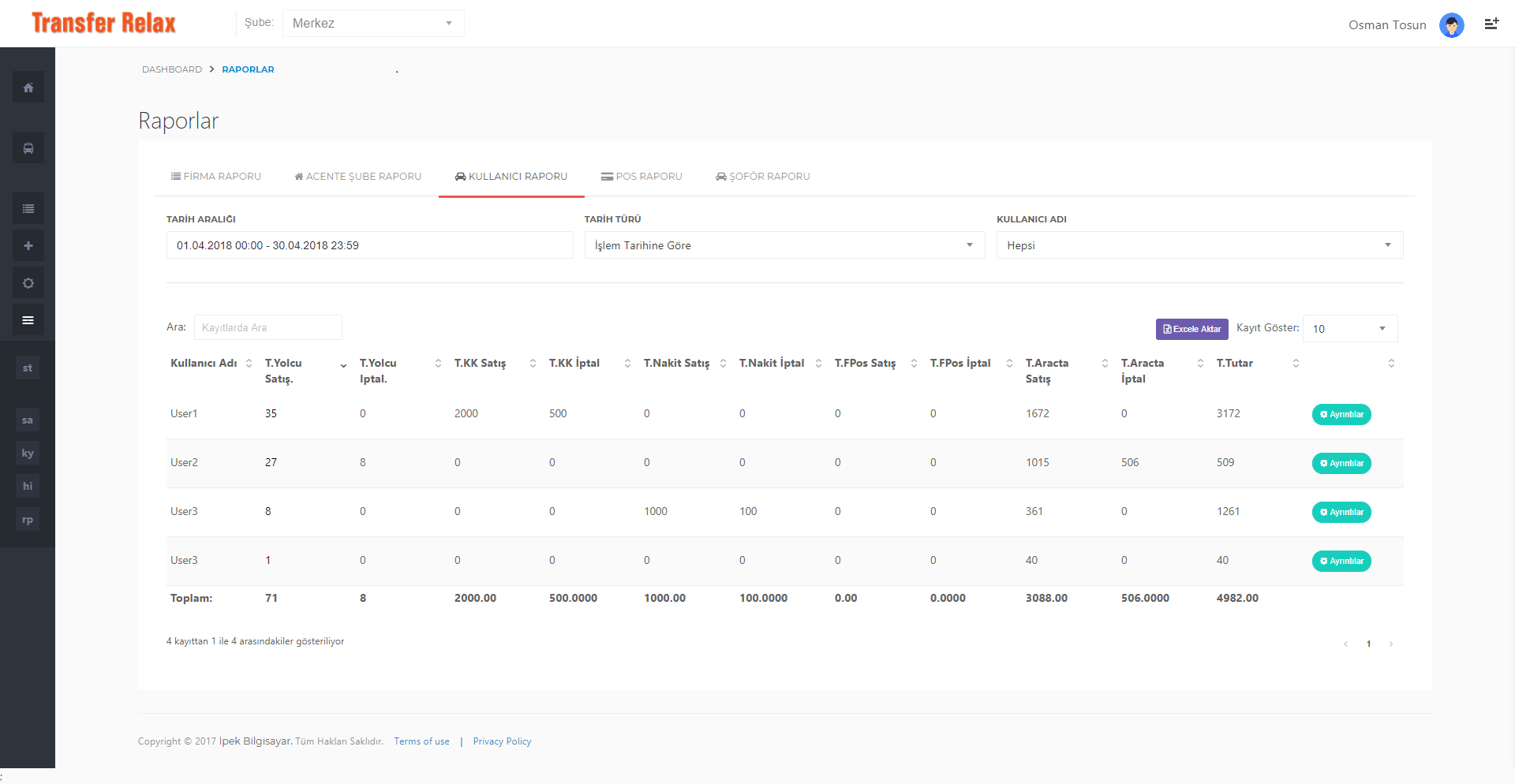Click the user avatar icon
This screenshot has width=1515, height=784.
tap(1451, 25)
